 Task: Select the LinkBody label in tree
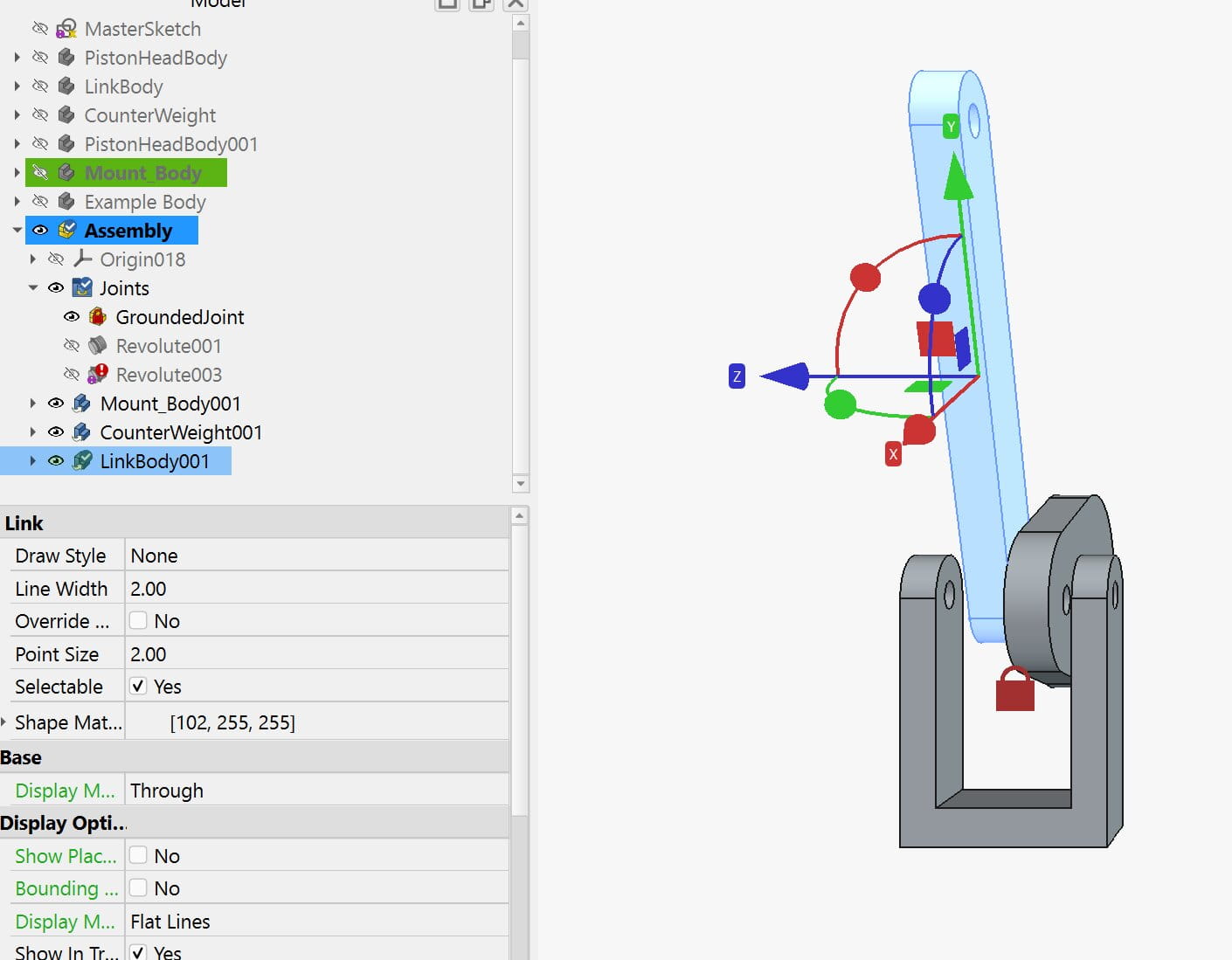click(x=123, y=86)
